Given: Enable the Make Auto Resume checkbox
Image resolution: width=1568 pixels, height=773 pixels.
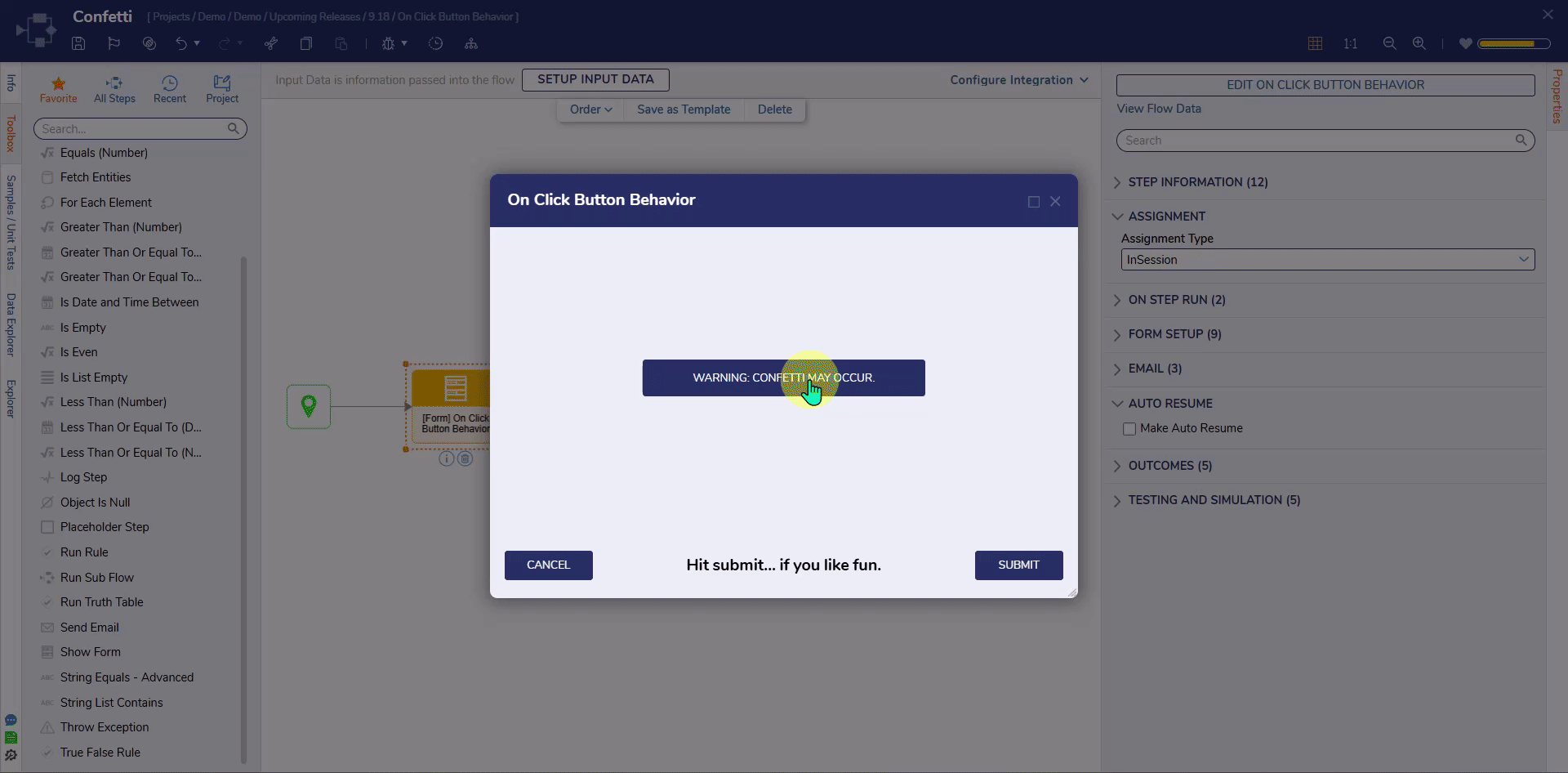Looking at the screenshot, I should coord(1129,429).
